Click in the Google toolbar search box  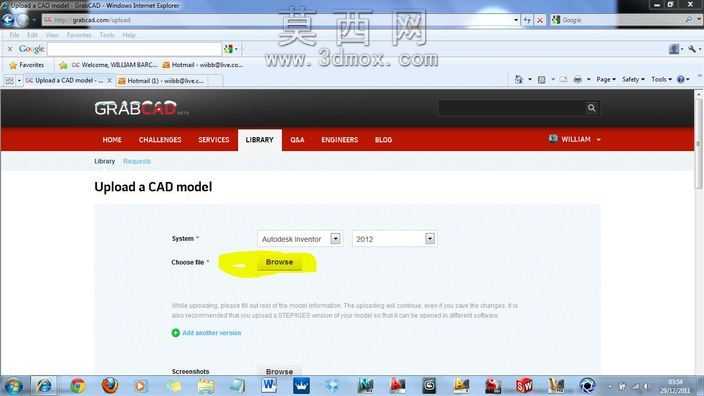134,49
